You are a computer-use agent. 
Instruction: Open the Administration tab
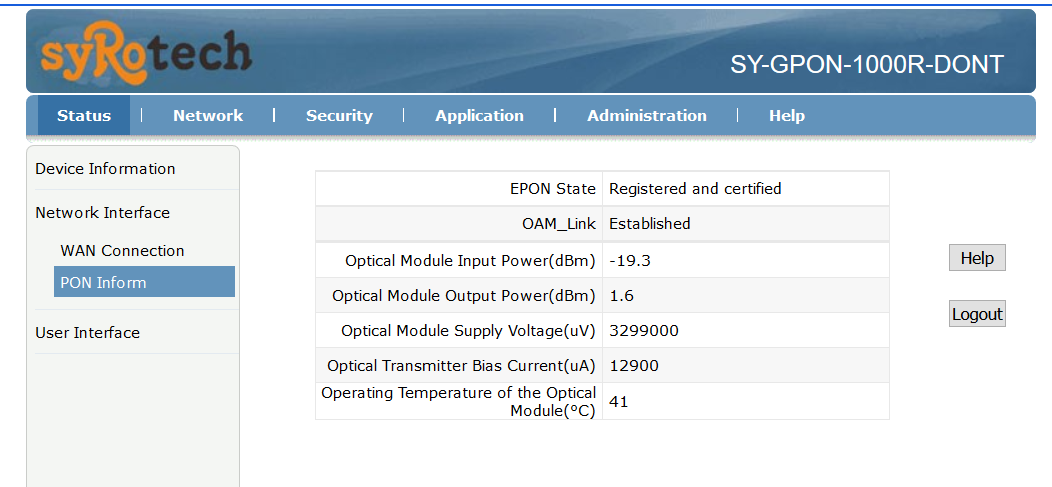tap(647, 116)
